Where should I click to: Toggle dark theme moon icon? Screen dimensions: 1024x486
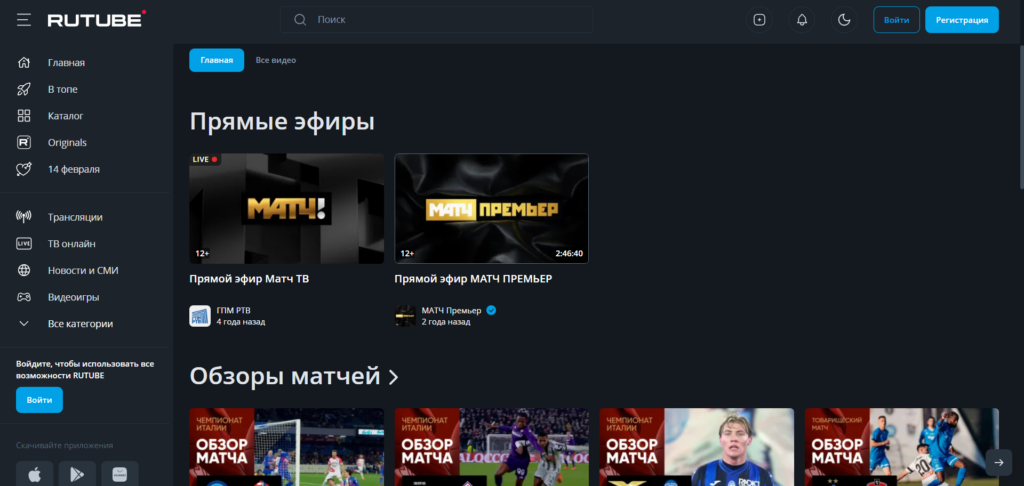click(x=844, y=20)
